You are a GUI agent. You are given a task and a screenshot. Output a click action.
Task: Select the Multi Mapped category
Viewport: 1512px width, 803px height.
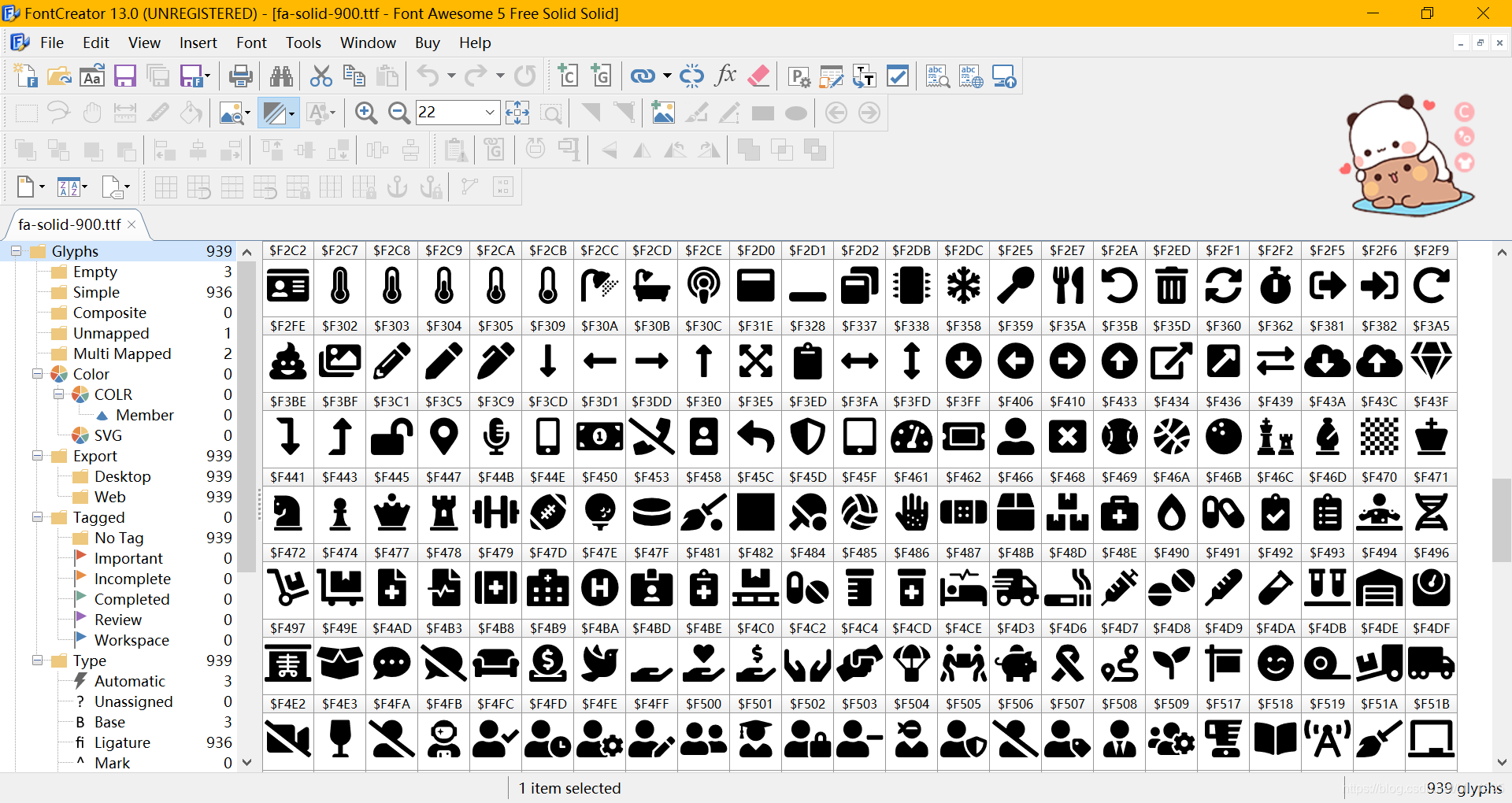tap(122, 353)
